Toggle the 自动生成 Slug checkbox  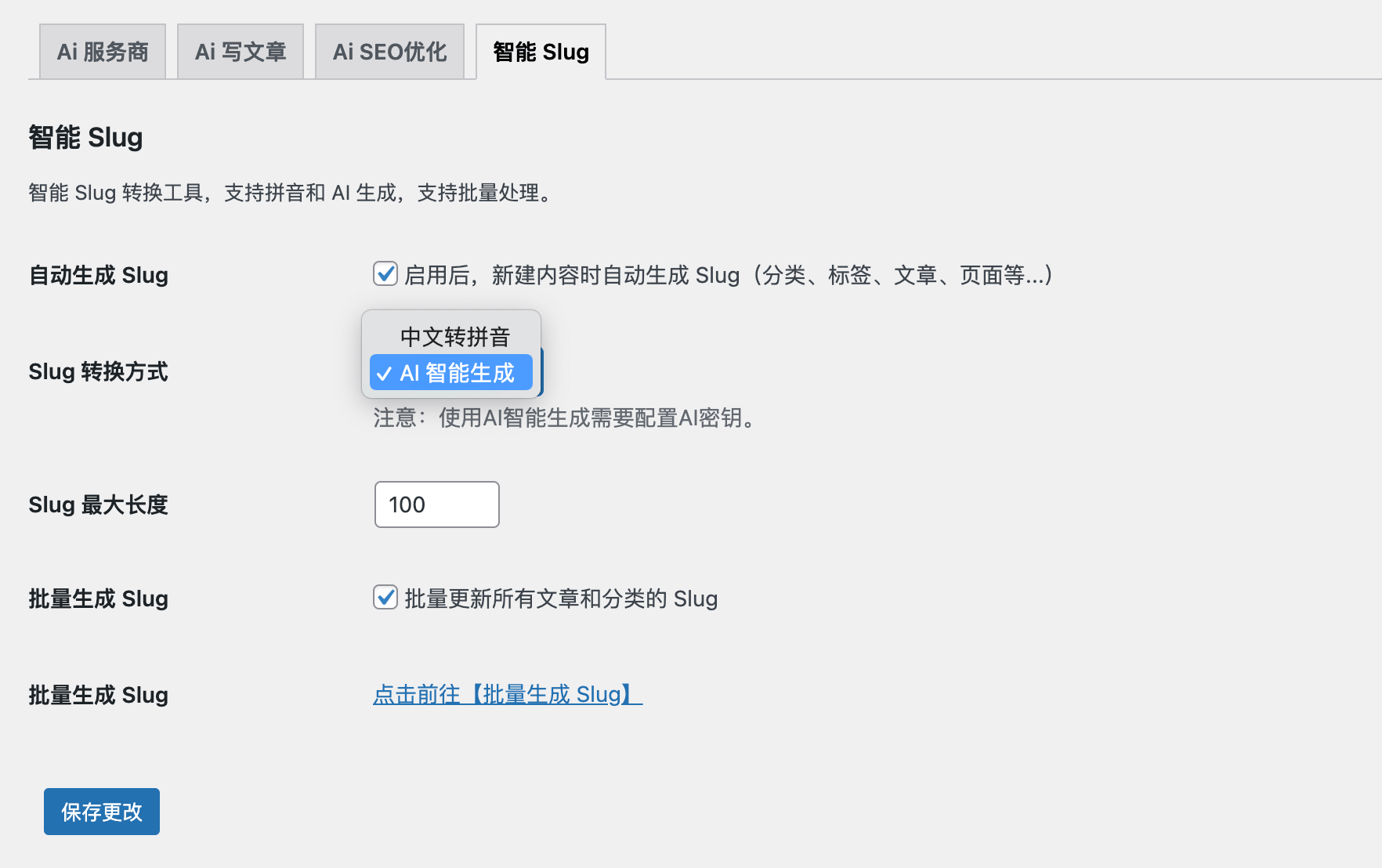point(385,274)
